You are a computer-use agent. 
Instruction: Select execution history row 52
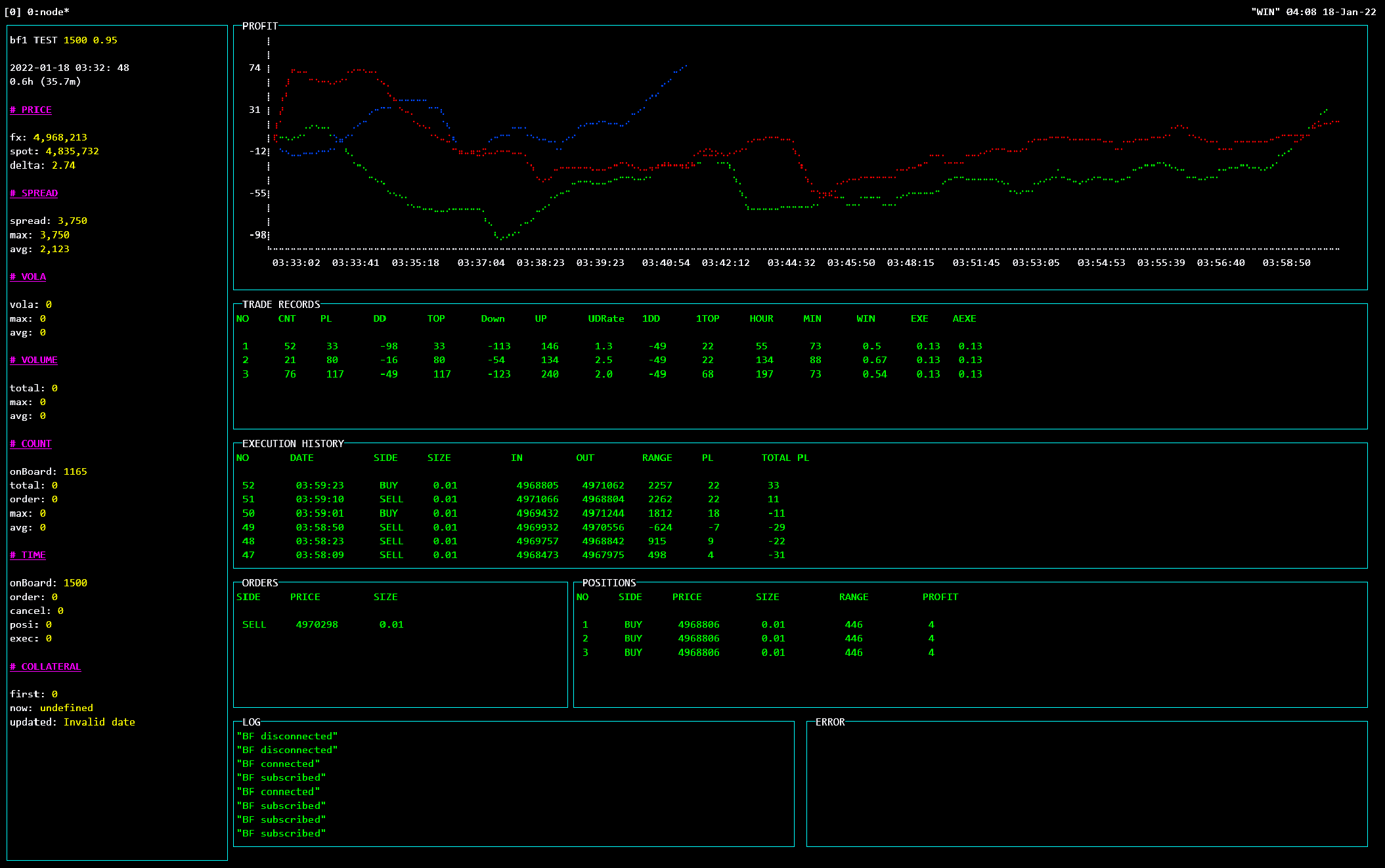pos(248,485)
